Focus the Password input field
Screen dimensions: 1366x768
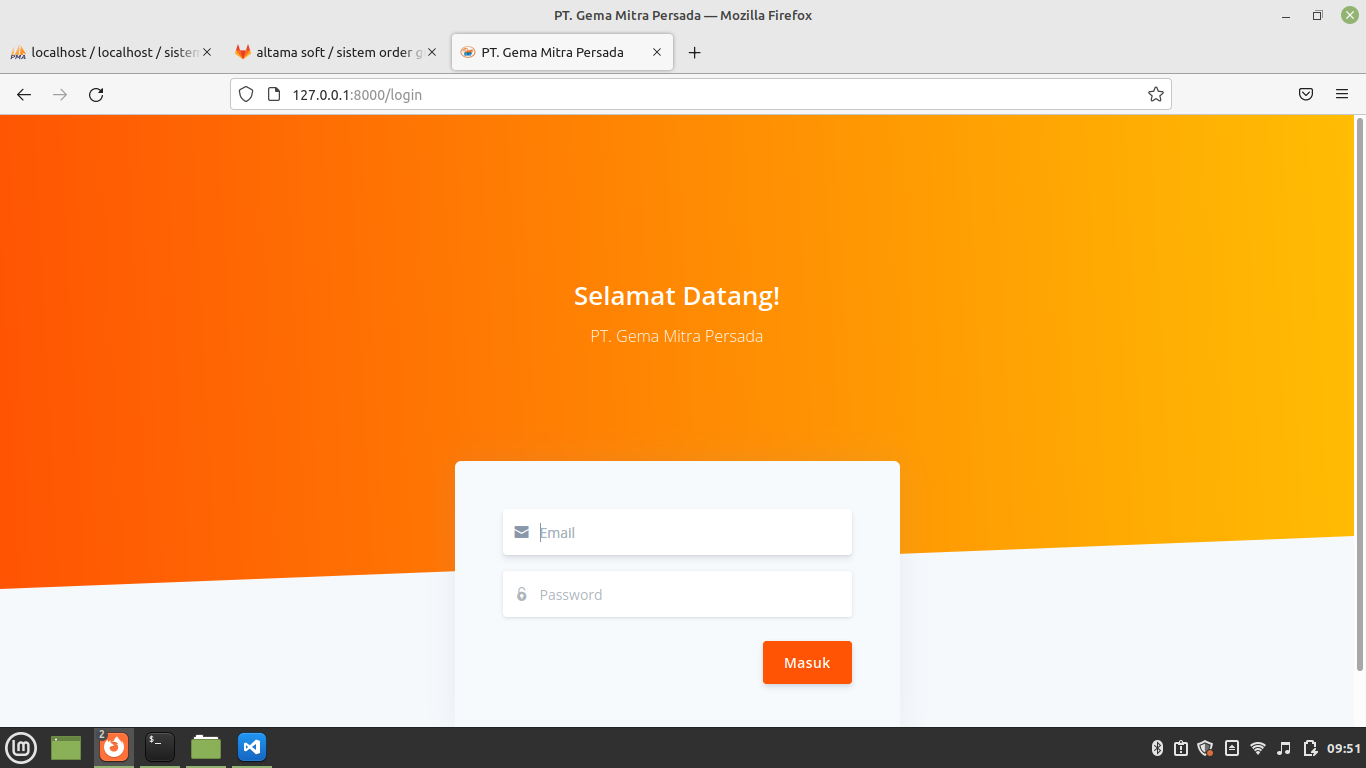click(x=677, y=594)
